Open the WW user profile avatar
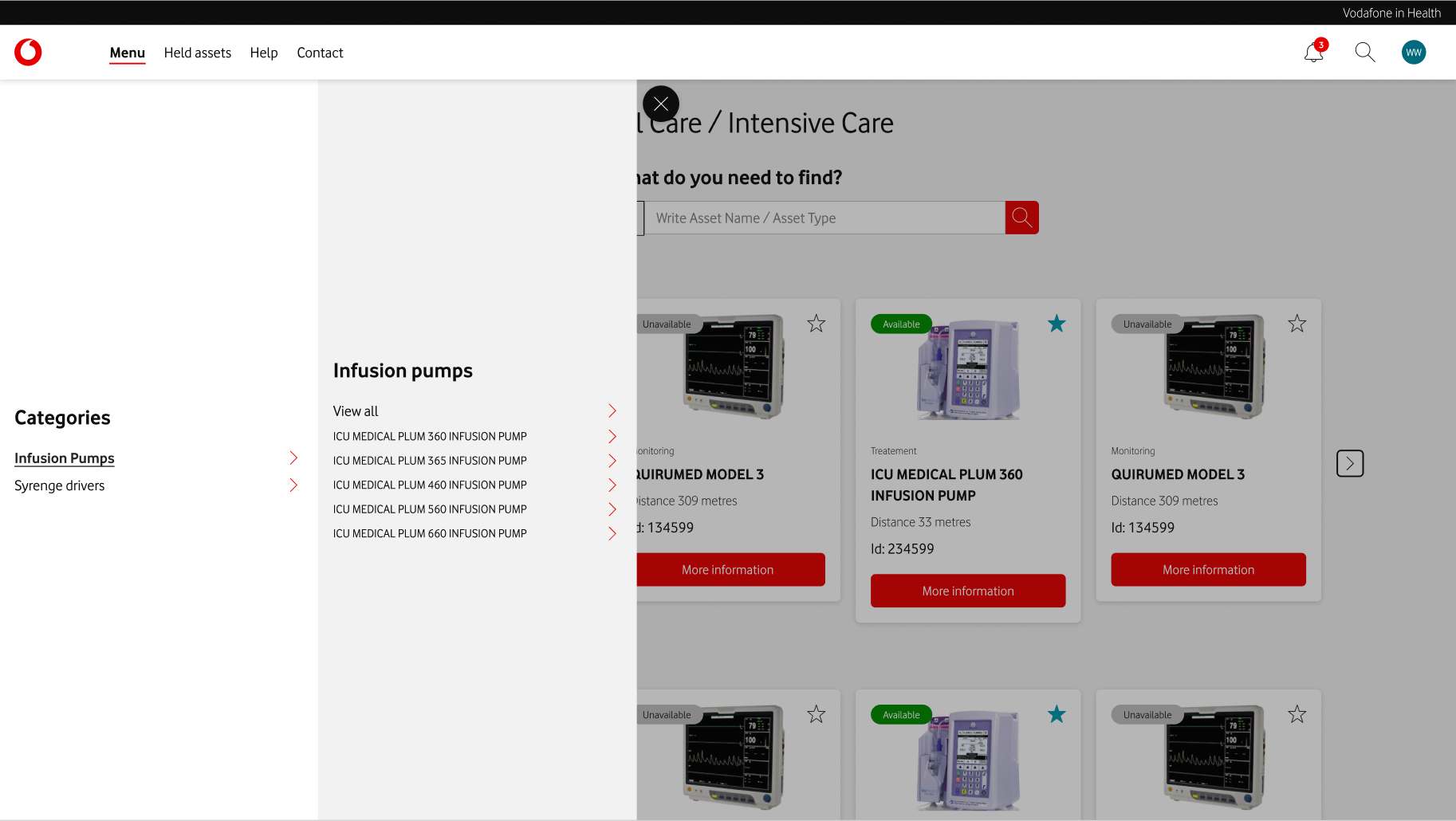 tap(1414, 53)
